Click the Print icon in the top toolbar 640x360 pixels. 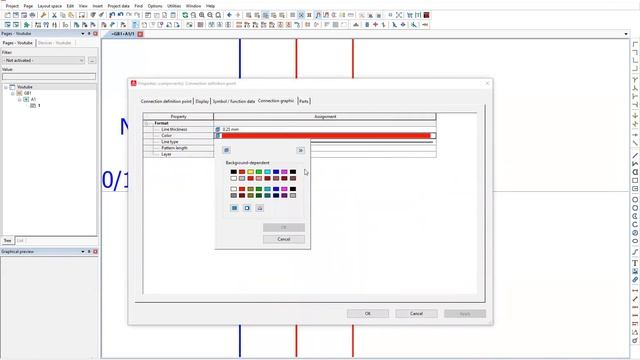pos(33,15)
